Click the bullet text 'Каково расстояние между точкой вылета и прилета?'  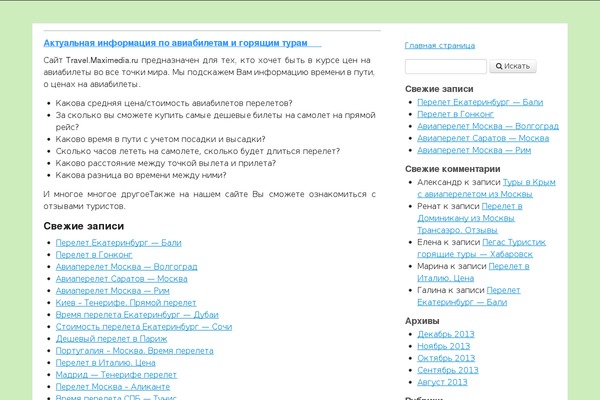166,163
